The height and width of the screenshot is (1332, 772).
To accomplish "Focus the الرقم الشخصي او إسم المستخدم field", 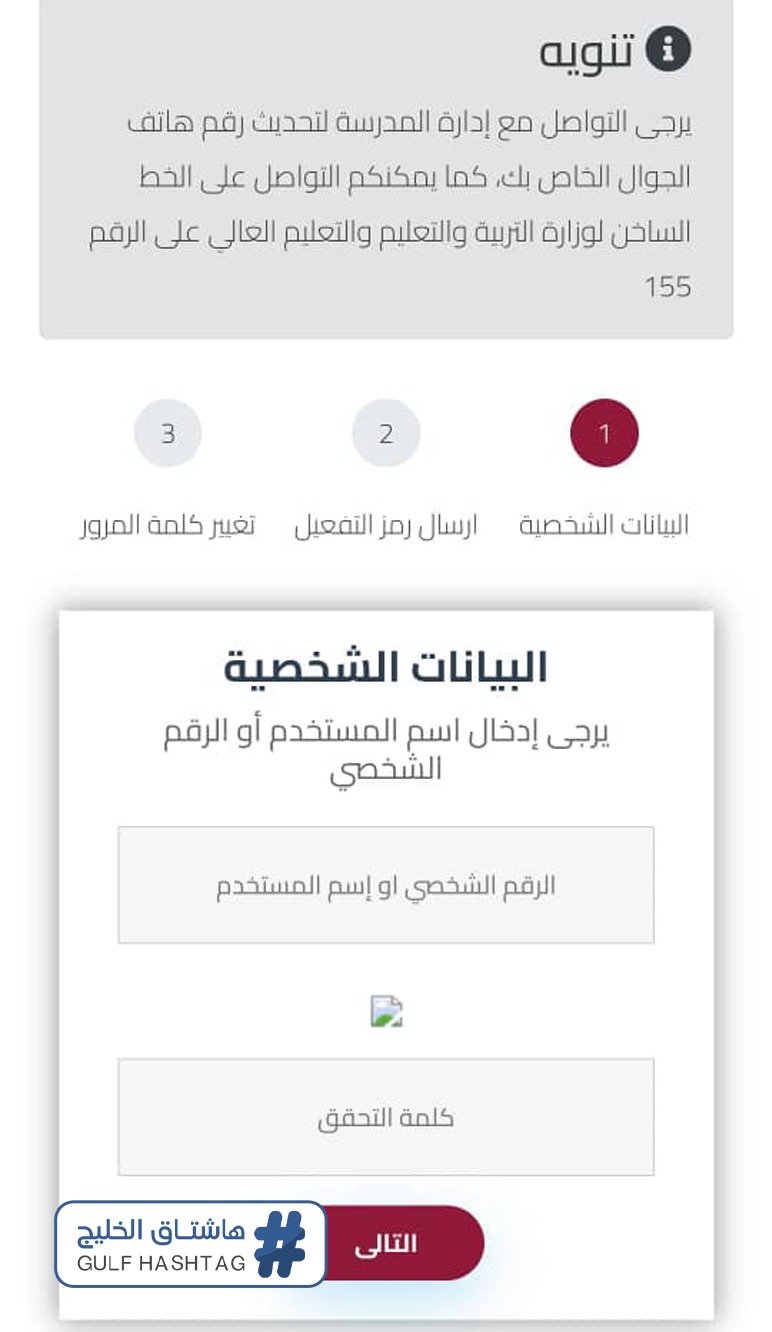I will click(x=386, y=885).
